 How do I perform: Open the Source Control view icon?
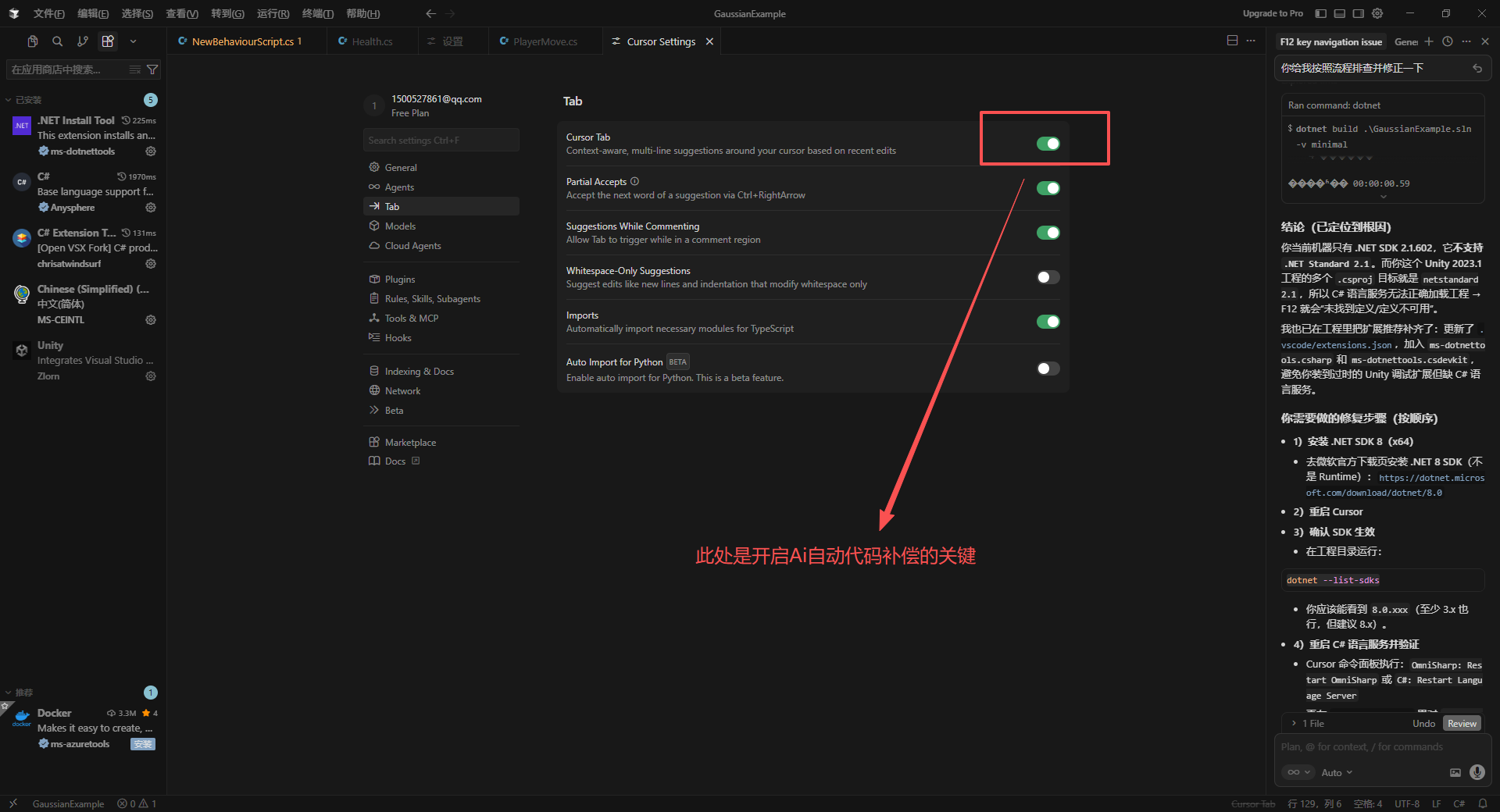point(82,41)
